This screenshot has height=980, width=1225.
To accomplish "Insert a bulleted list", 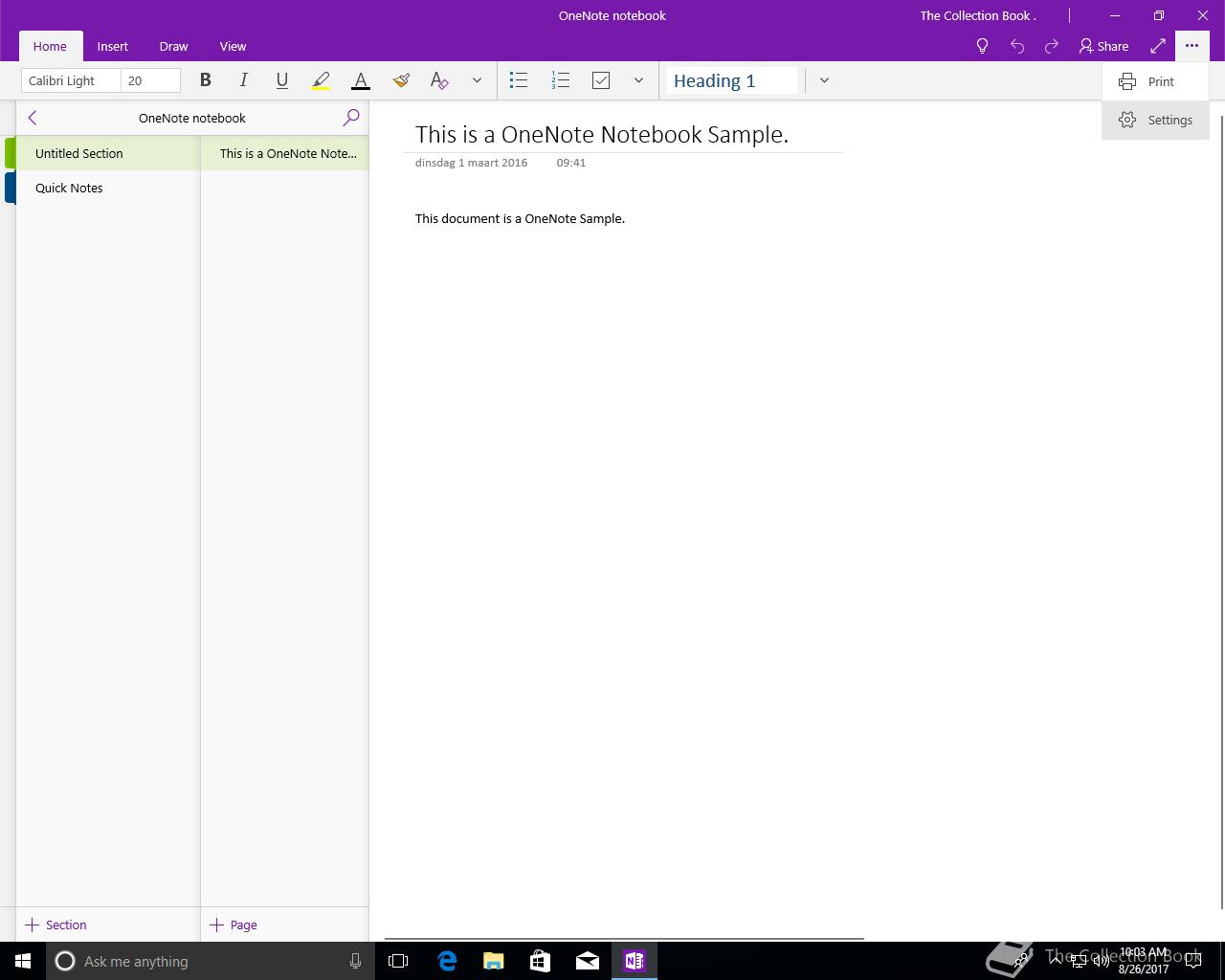I will click(x=519, y=80).
